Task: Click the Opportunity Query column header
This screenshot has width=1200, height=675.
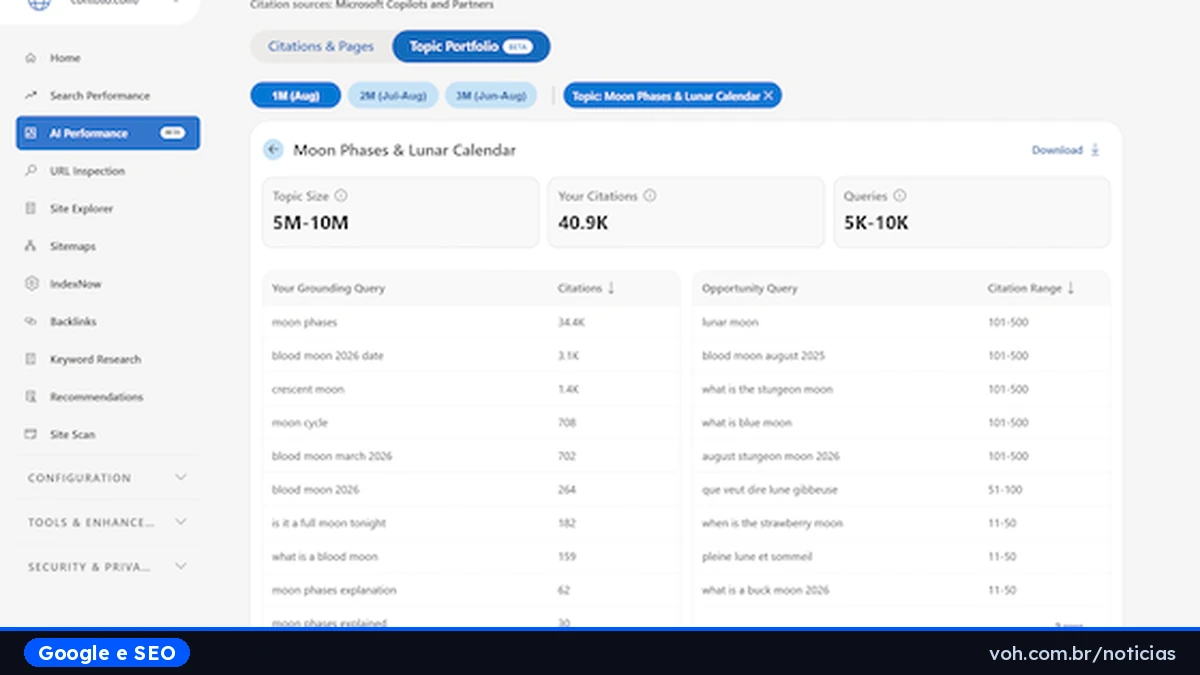Action: coord(750,288)
